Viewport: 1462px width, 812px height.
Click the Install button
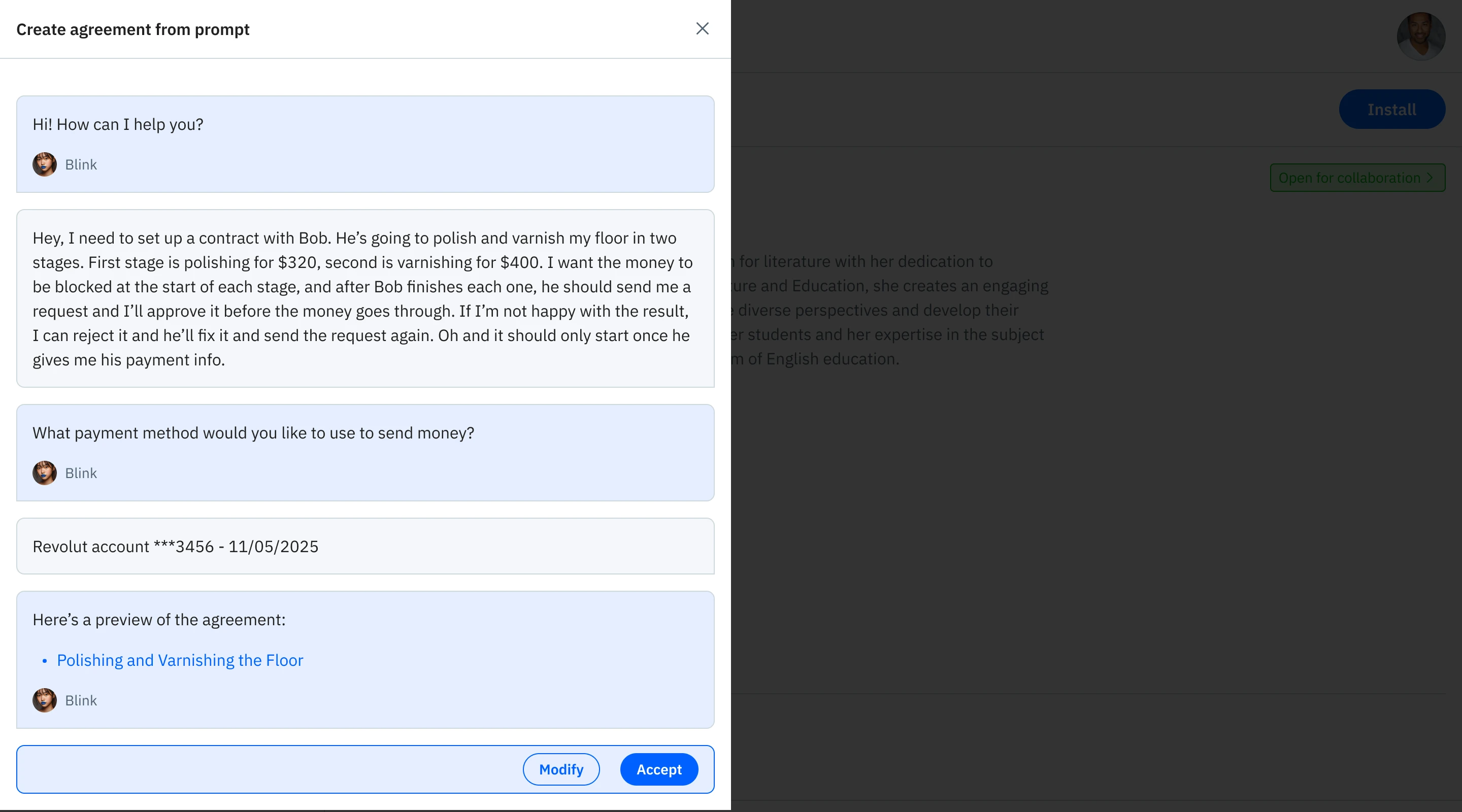pos(1391,110)
